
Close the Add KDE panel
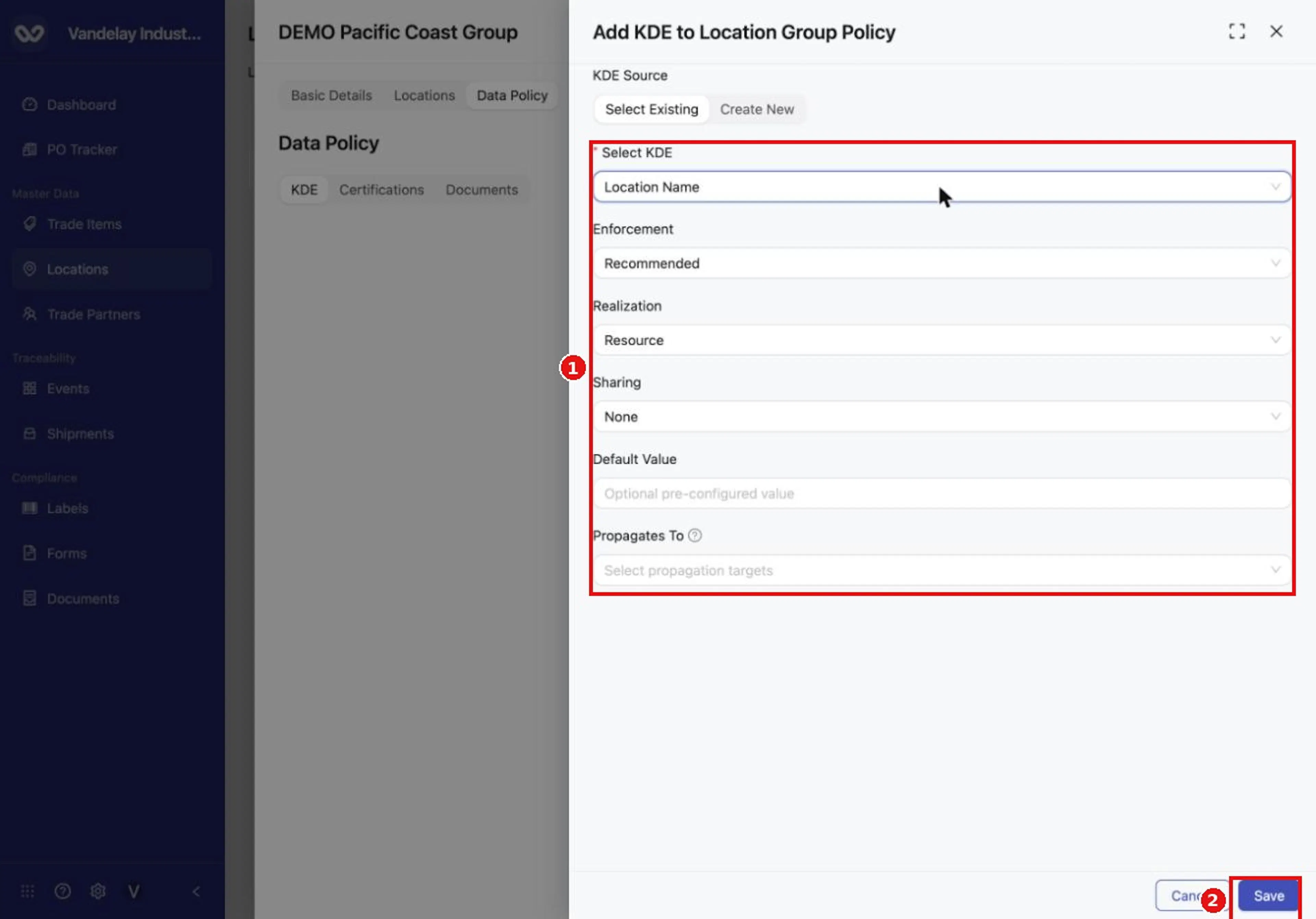pos(1276,32)
